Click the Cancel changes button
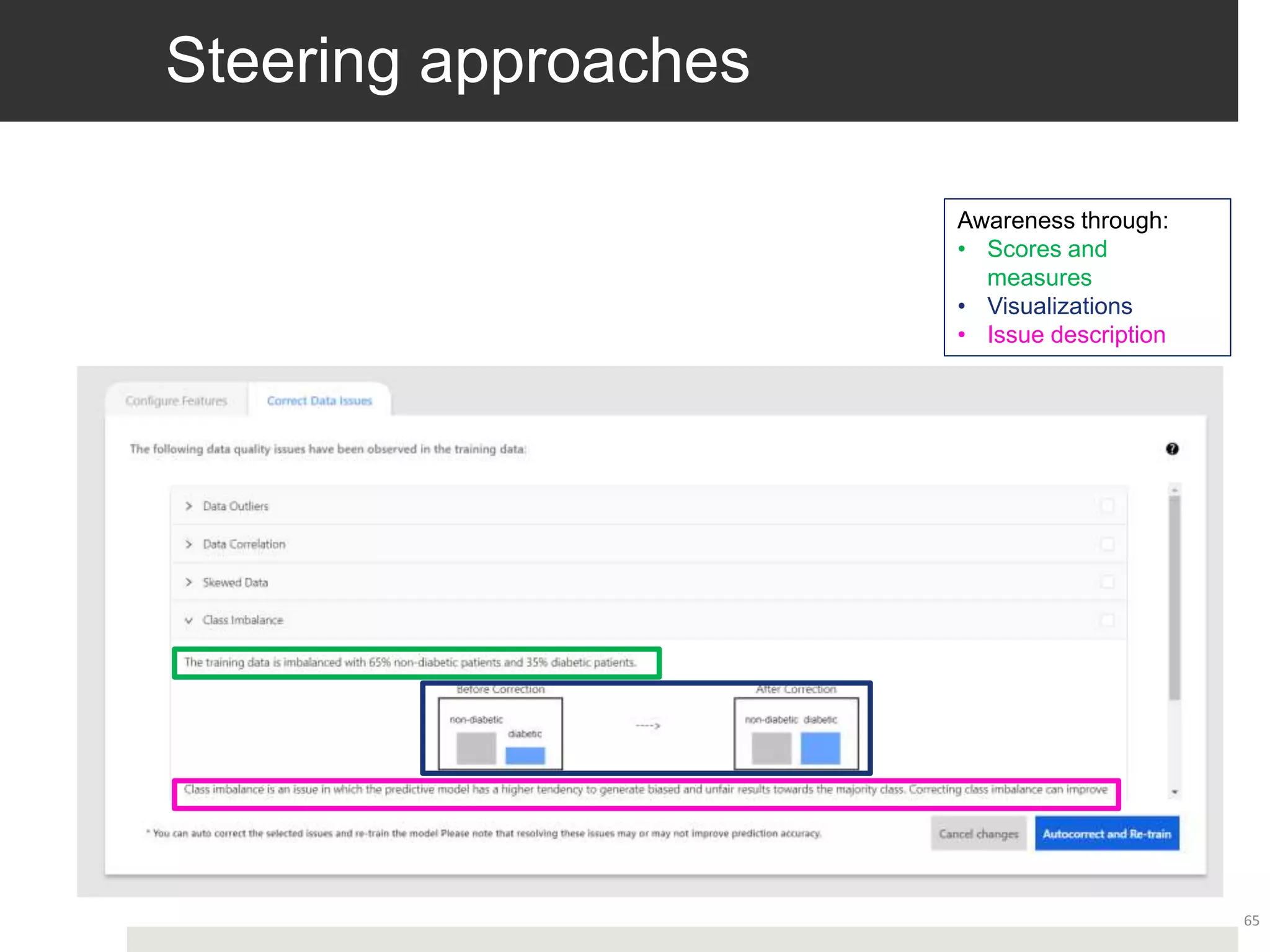 click(x=979, y=834)
